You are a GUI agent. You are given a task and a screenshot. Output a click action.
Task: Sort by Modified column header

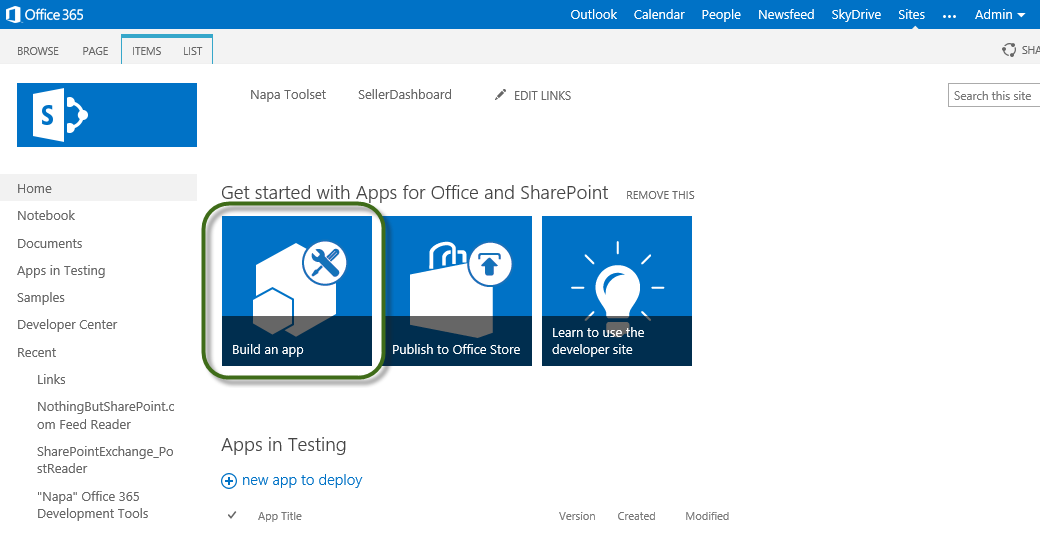click(707, 516)
